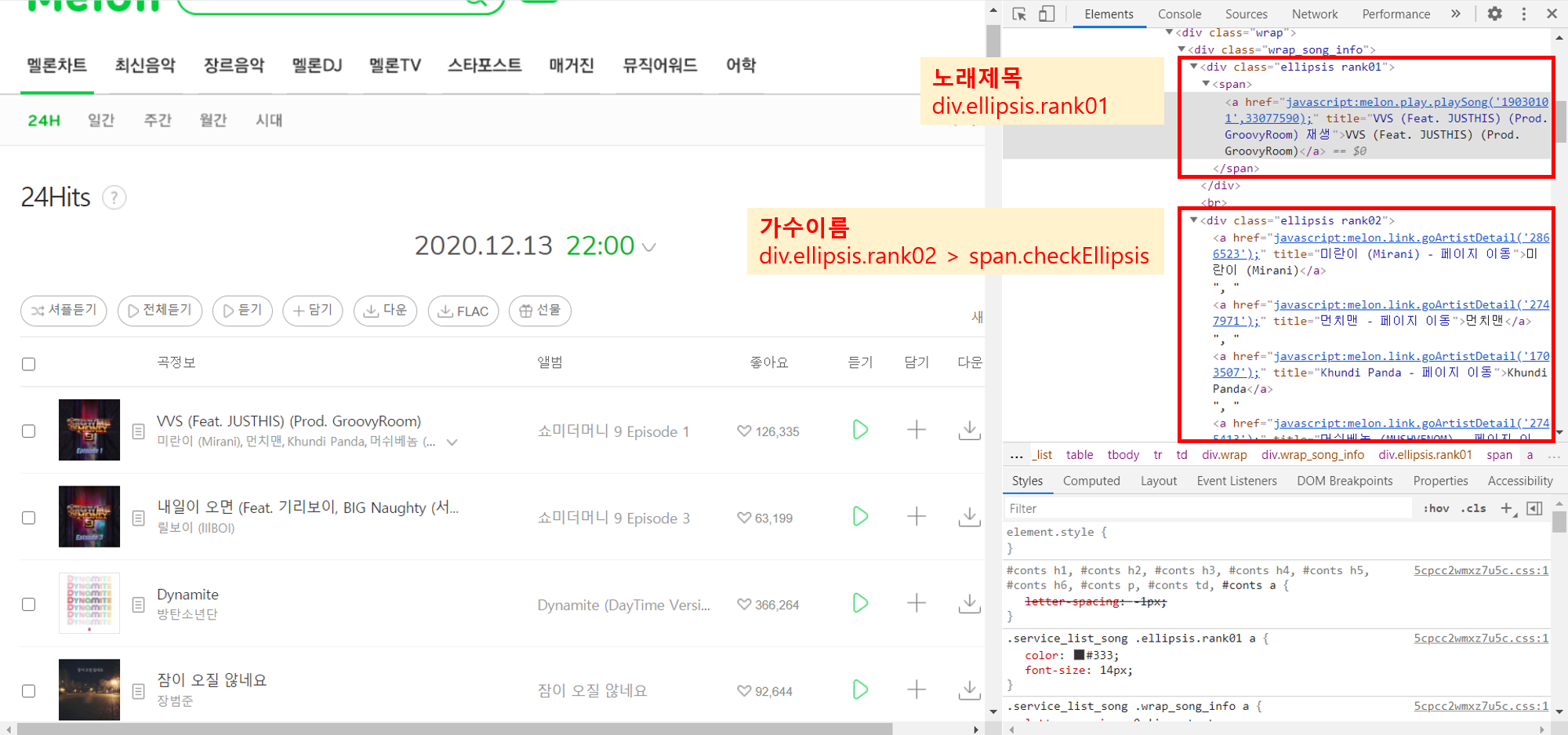This screenshot has width=1568, height=735.
Task: Click 전체듣기 play all button
Action: [x=160, y=311]
